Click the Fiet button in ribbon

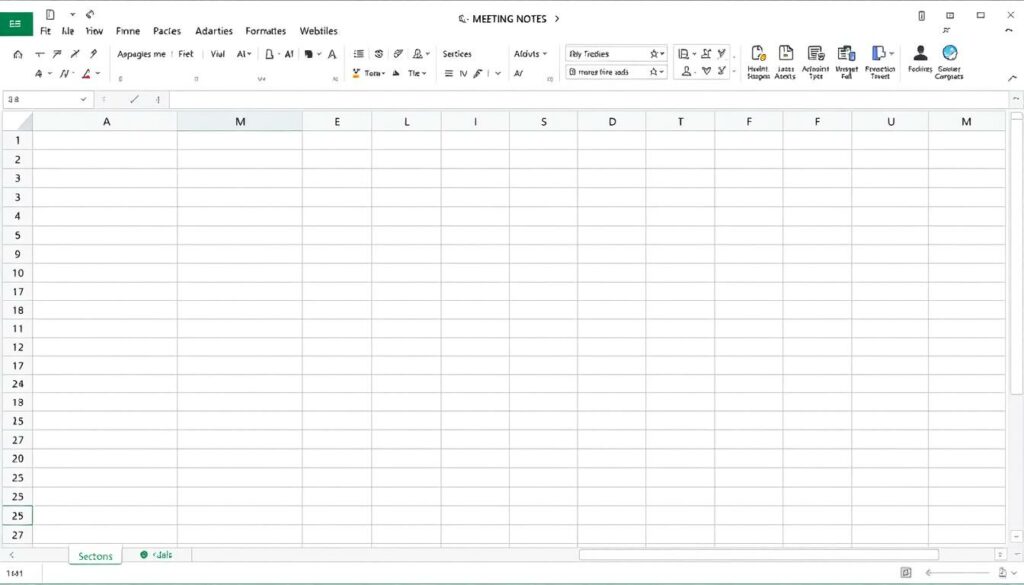coord(186,54)
